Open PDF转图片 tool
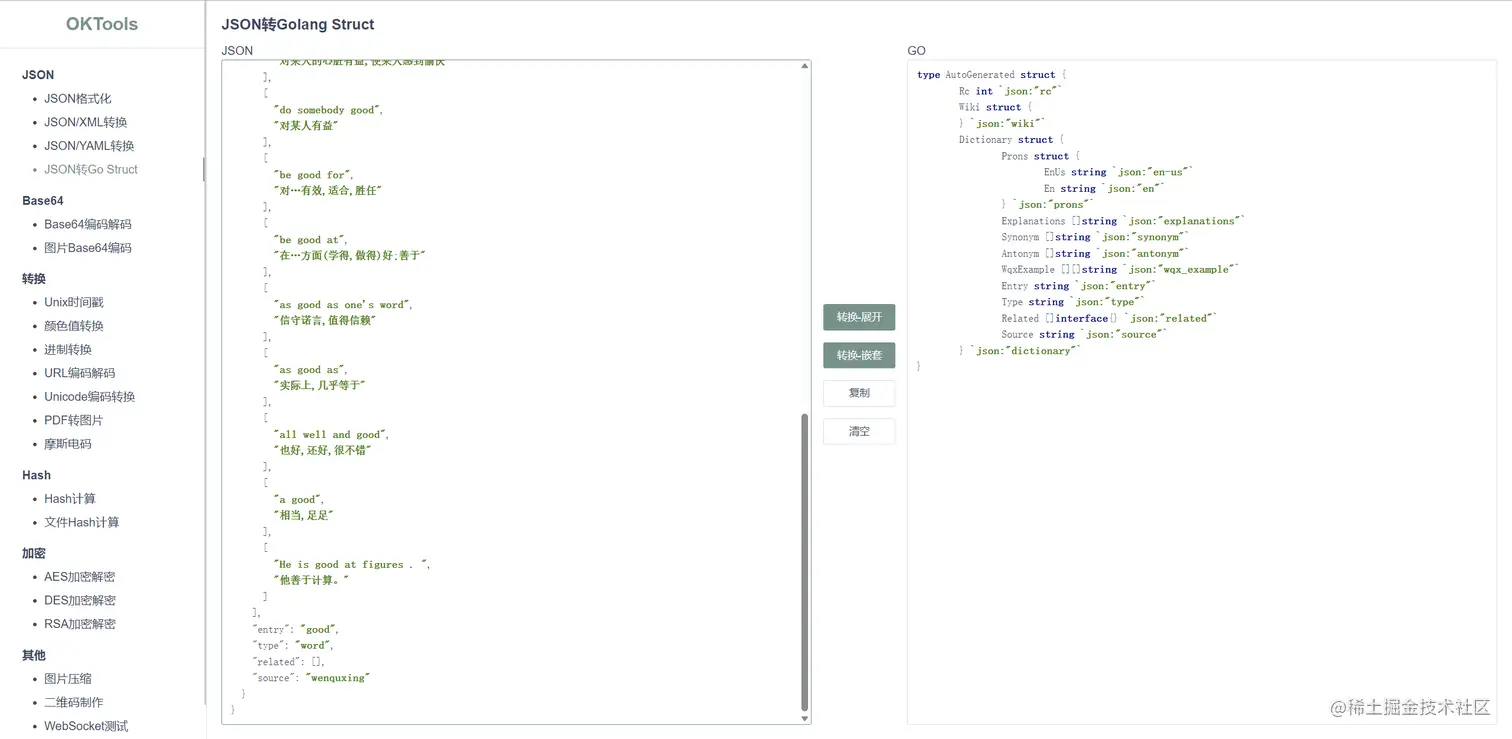The image size is (1512, 739). pos(74,420)
